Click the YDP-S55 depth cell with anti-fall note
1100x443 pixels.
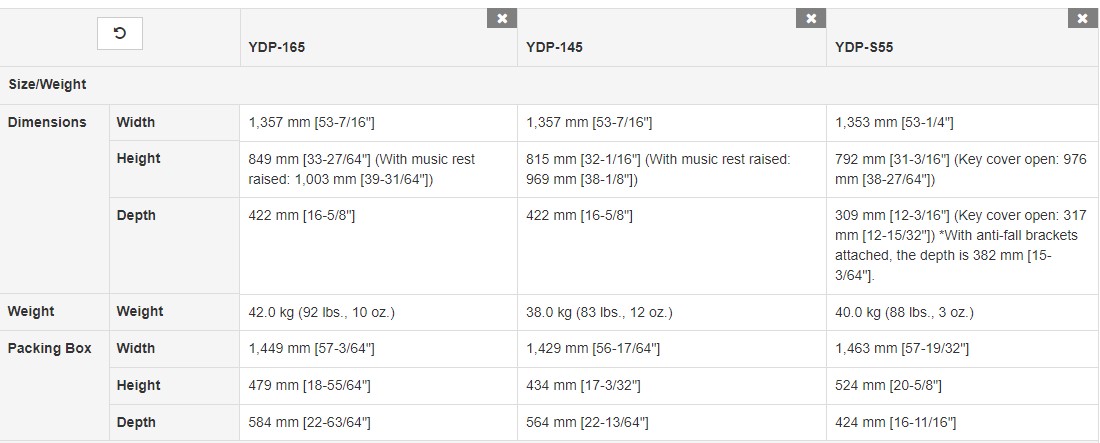(962, 246)
